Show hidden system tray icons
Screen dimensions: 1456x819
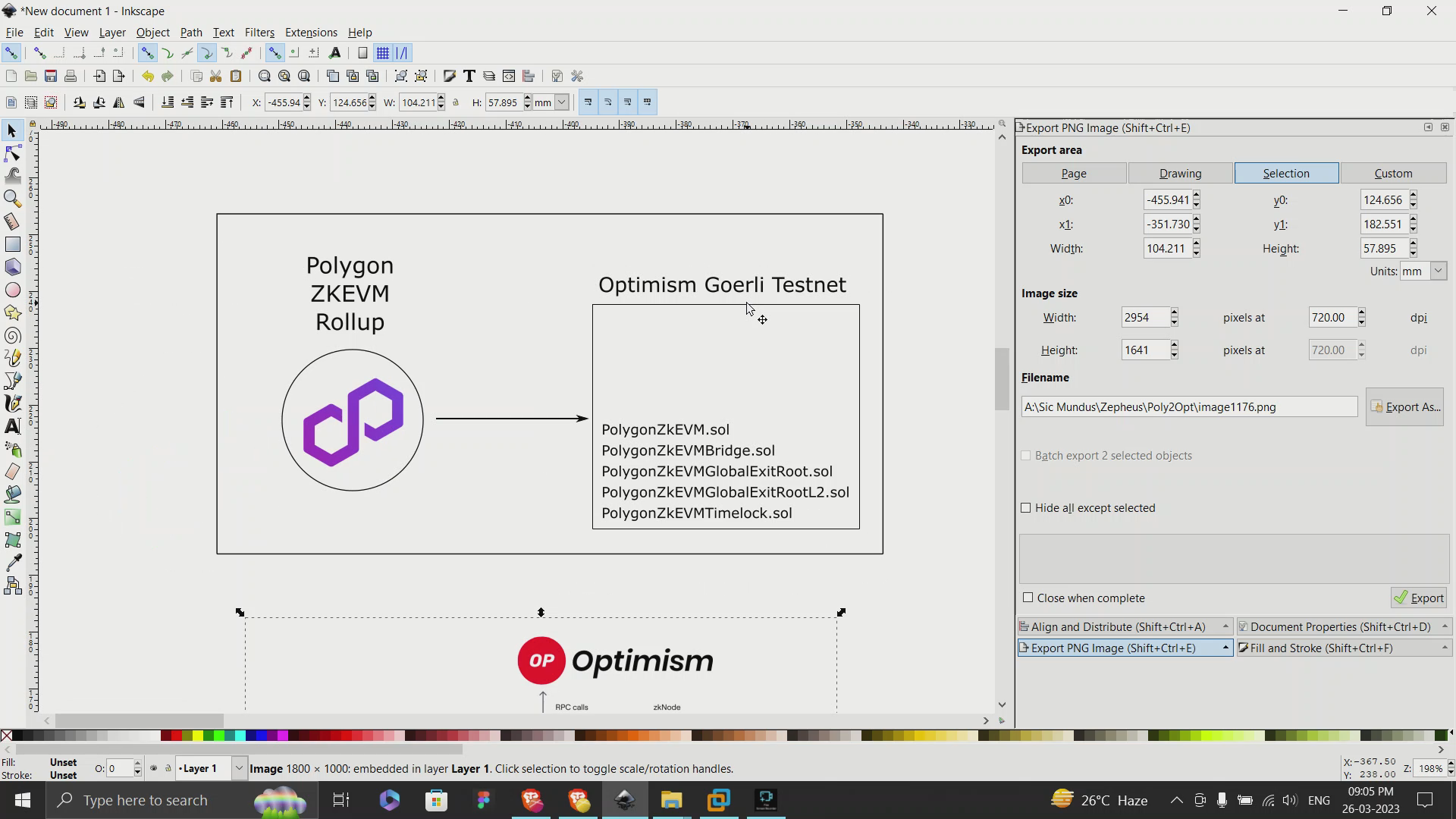pos(1176,800)
